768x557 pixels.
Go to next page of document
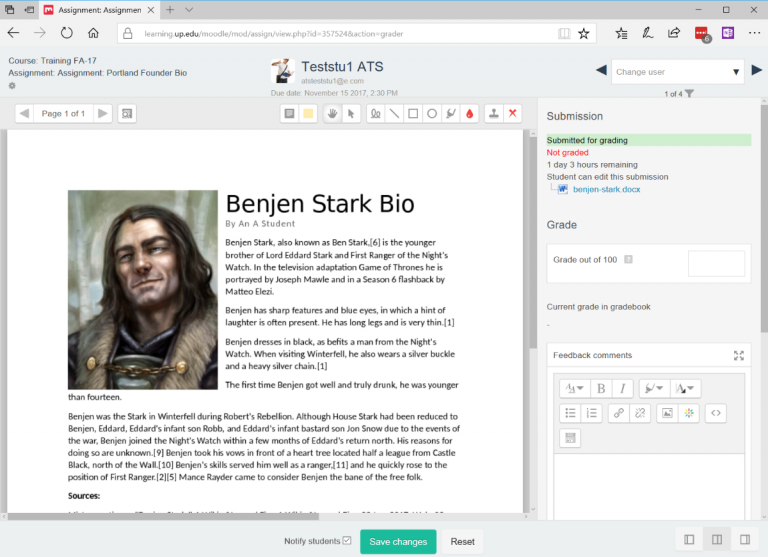[x=103, y=114]
